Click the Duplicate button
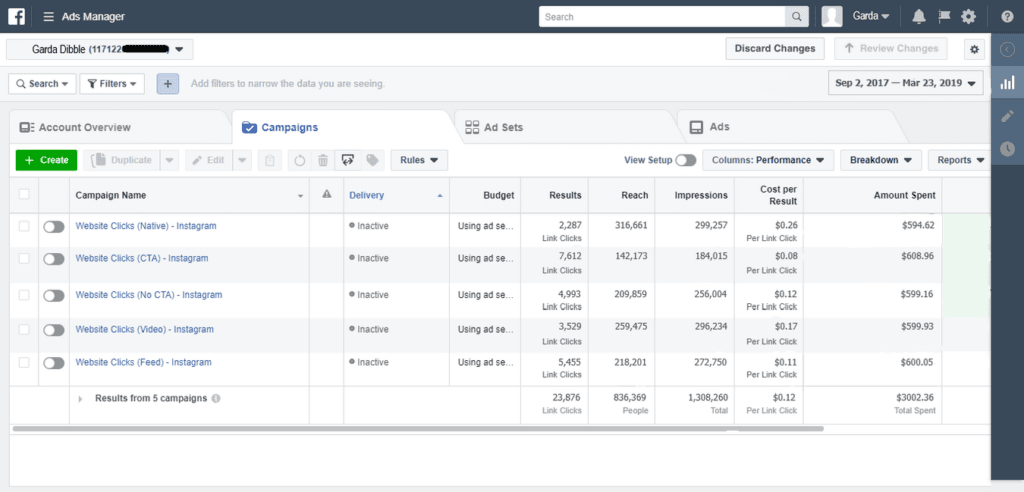1024x492 pixels. 121,160
